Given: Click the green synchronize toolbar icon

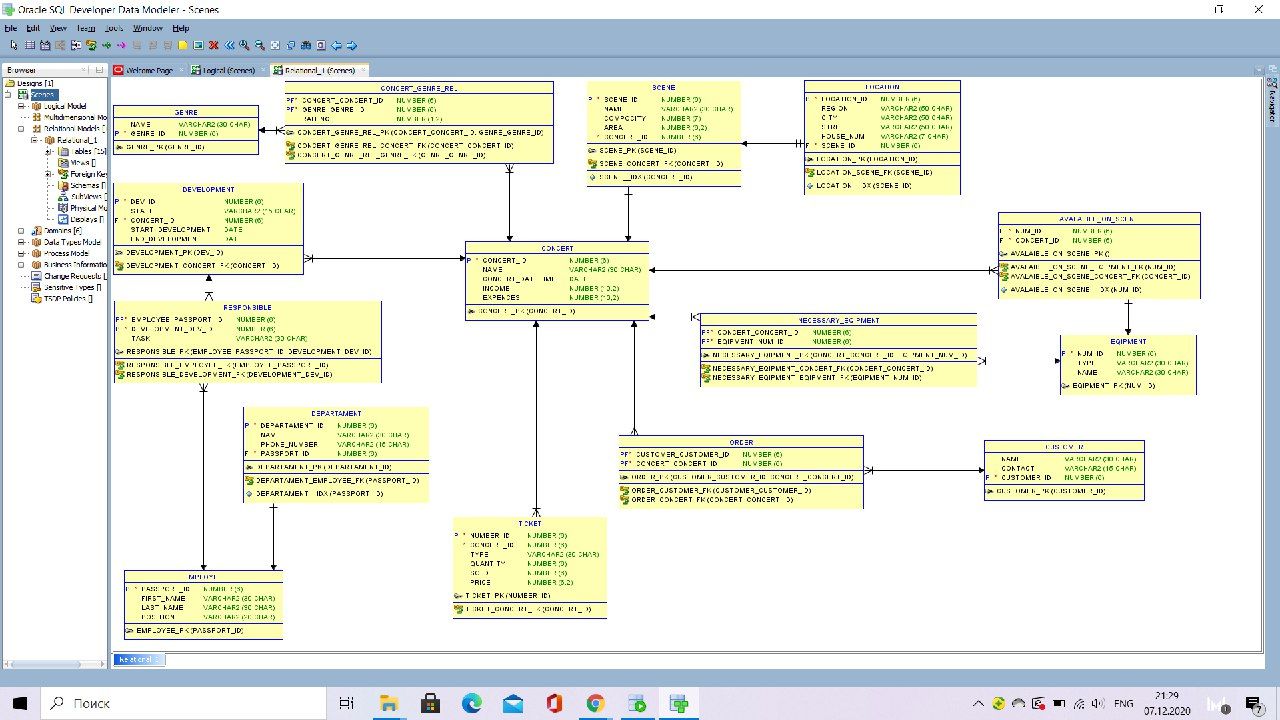Looking at the screenshot, I should tap(91, 45).
